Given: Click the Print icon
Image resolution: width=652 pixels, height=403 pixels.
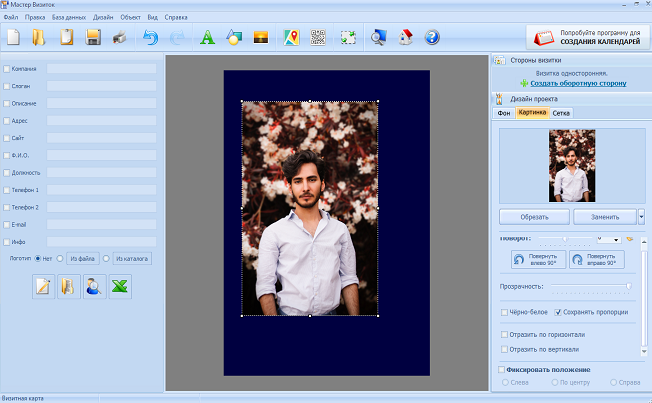Looking at the screenshot, I should coord(120,37).
